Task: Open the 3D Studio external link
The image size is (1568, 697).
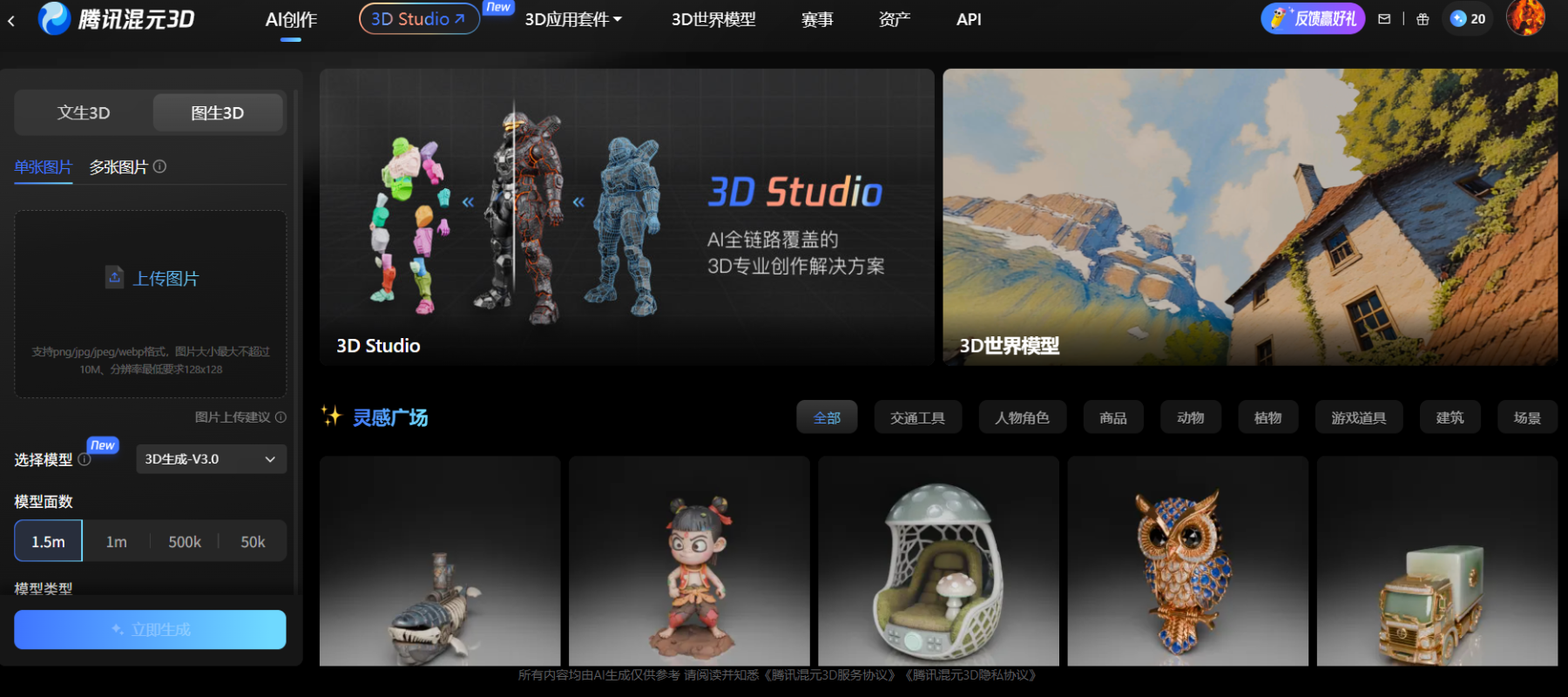Action: point(419,18)
